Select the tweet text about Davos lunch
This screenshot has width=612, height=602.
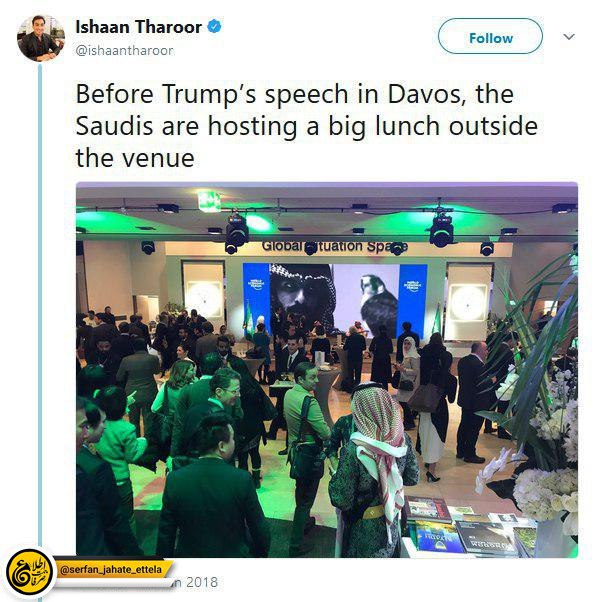pos(306,126)
